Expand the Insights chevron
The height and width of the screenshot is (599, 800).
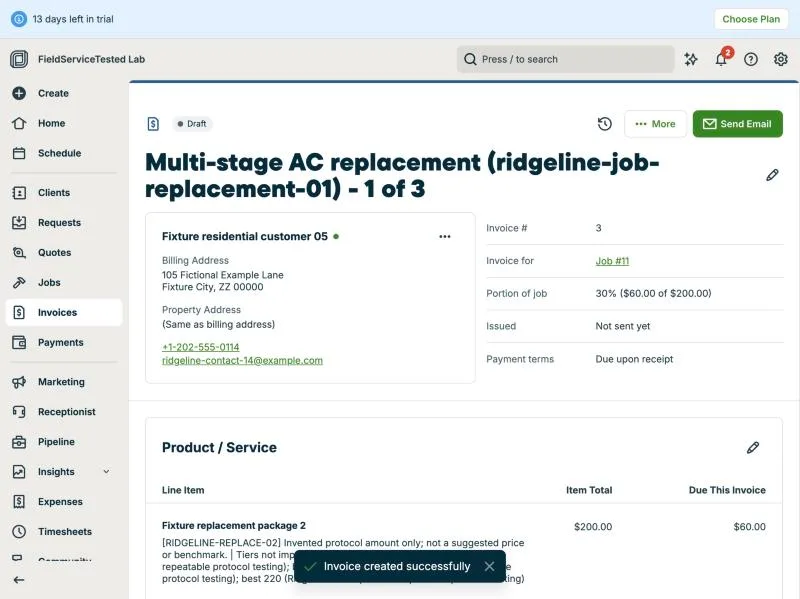106,472
